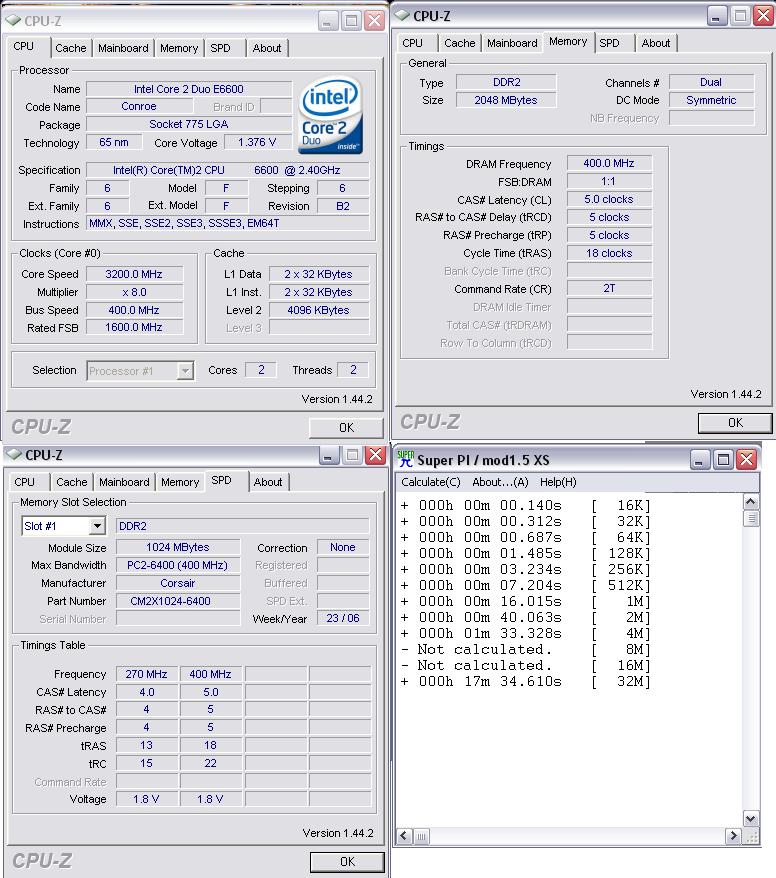The image size is (776, 878).
Task: Open Mainboard tab in the SPD window
Action: point(124,482)
